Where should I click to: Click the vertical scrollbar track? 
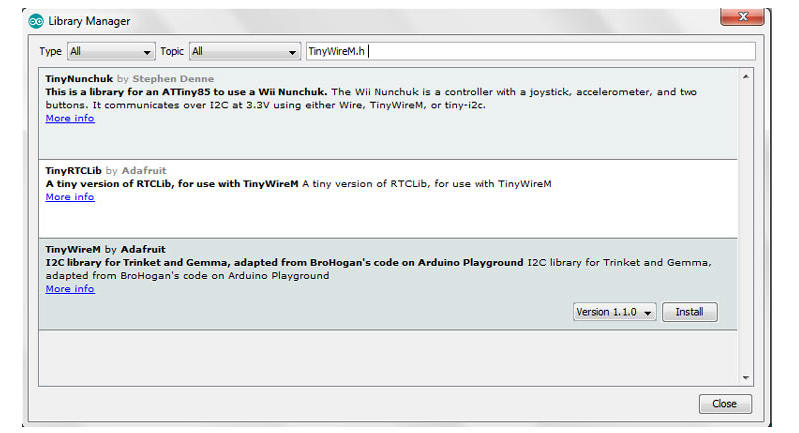coord(745,230)
